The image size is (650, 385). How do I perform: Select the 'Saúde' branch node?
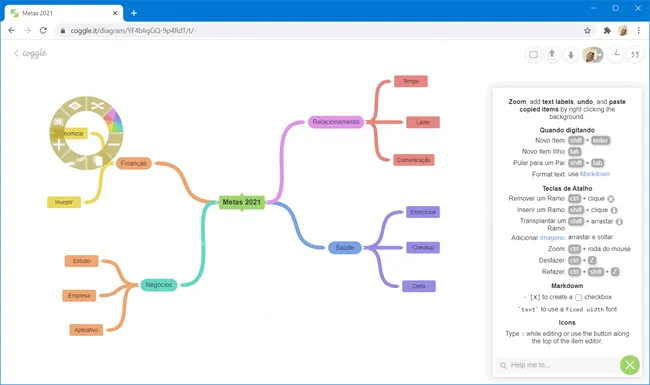point(345,247)
